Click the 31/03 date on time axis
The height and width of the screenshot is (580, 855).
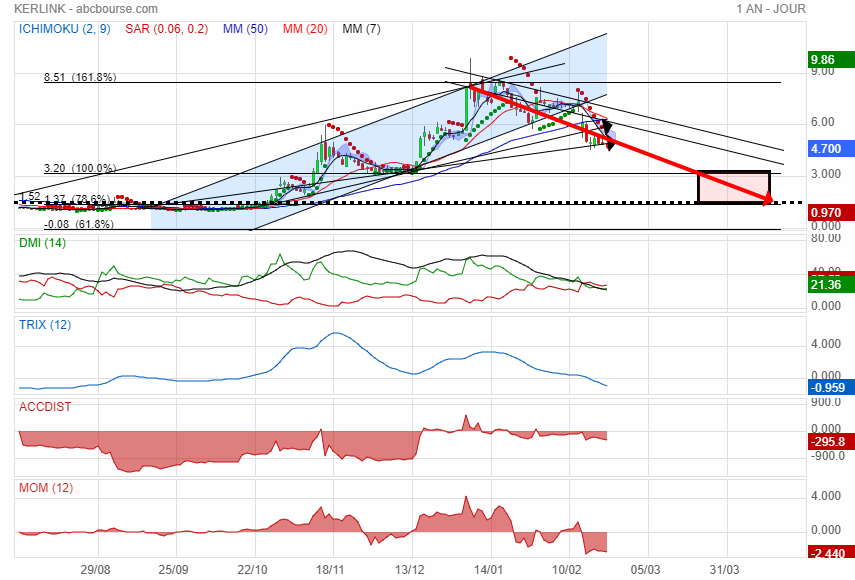pyautogui.click(x=725, y=570)
